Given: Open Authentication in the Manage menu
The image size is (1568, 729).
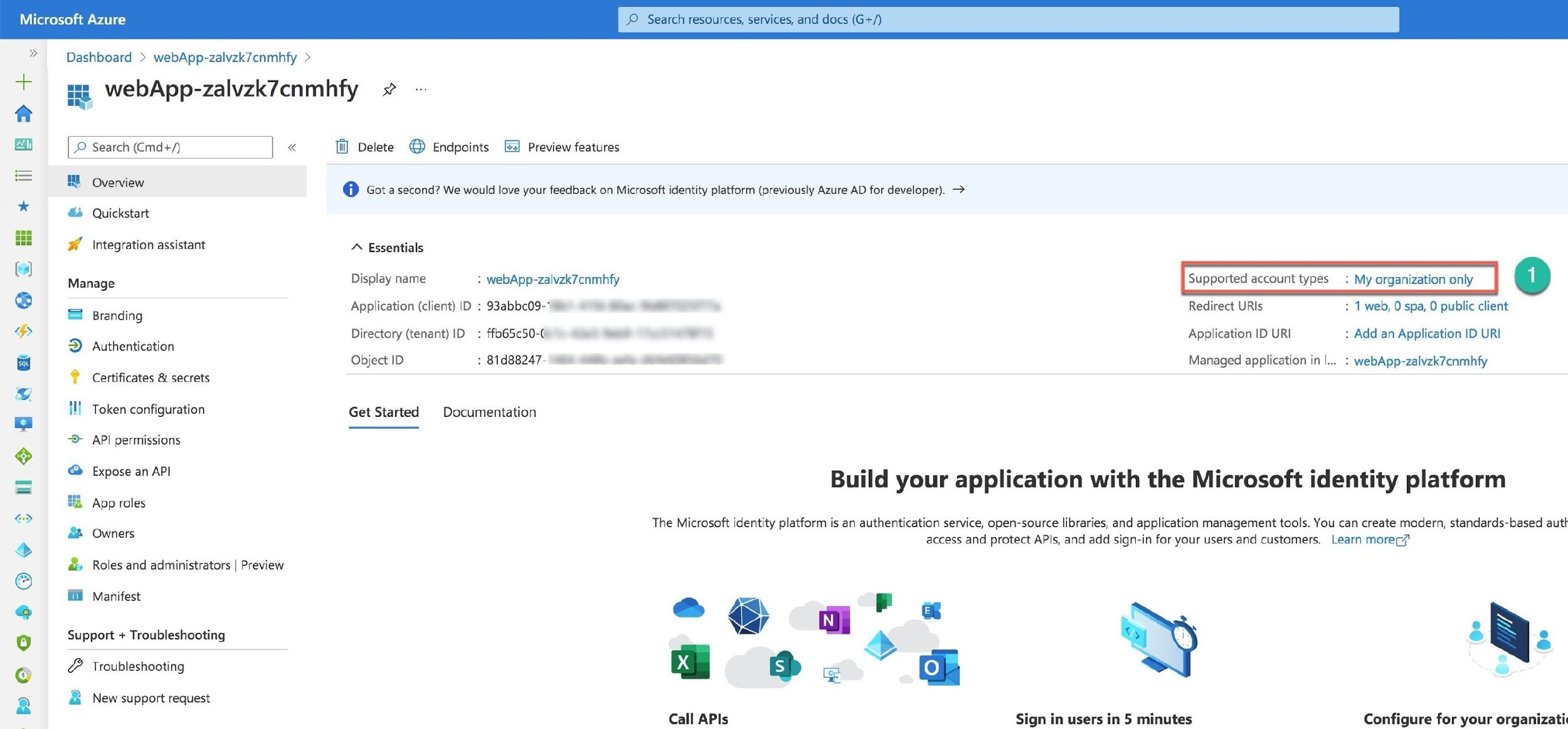Looking at the screenshot, I should [133, 346].
